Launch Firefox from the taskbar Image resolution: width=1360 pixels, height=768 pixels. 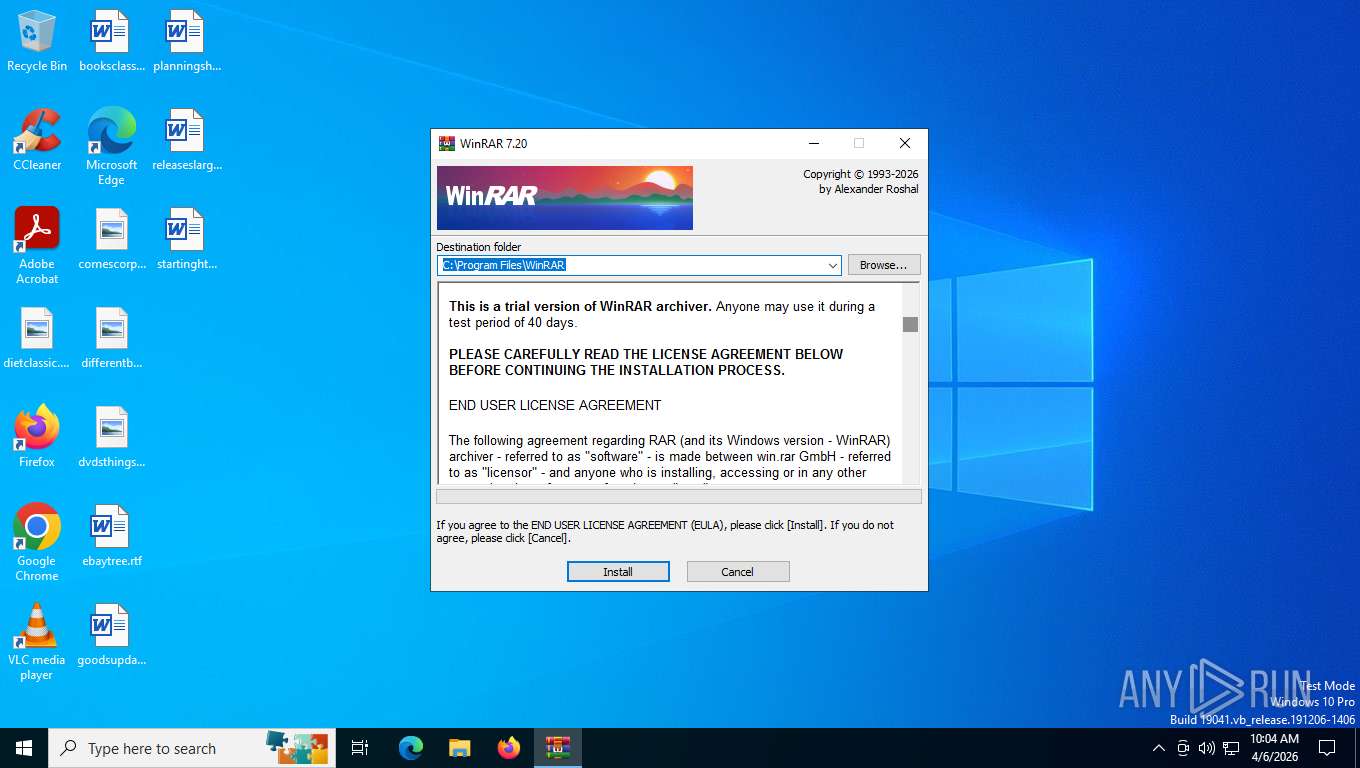[509, 748]
